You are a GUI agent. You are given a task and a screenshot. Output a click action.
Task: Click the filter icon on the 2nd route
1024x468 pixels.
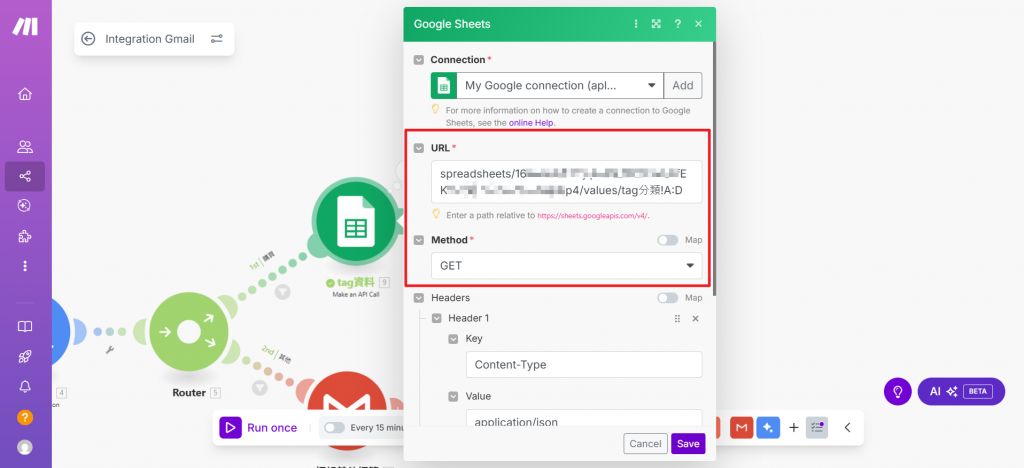click(x=259, y=388)
